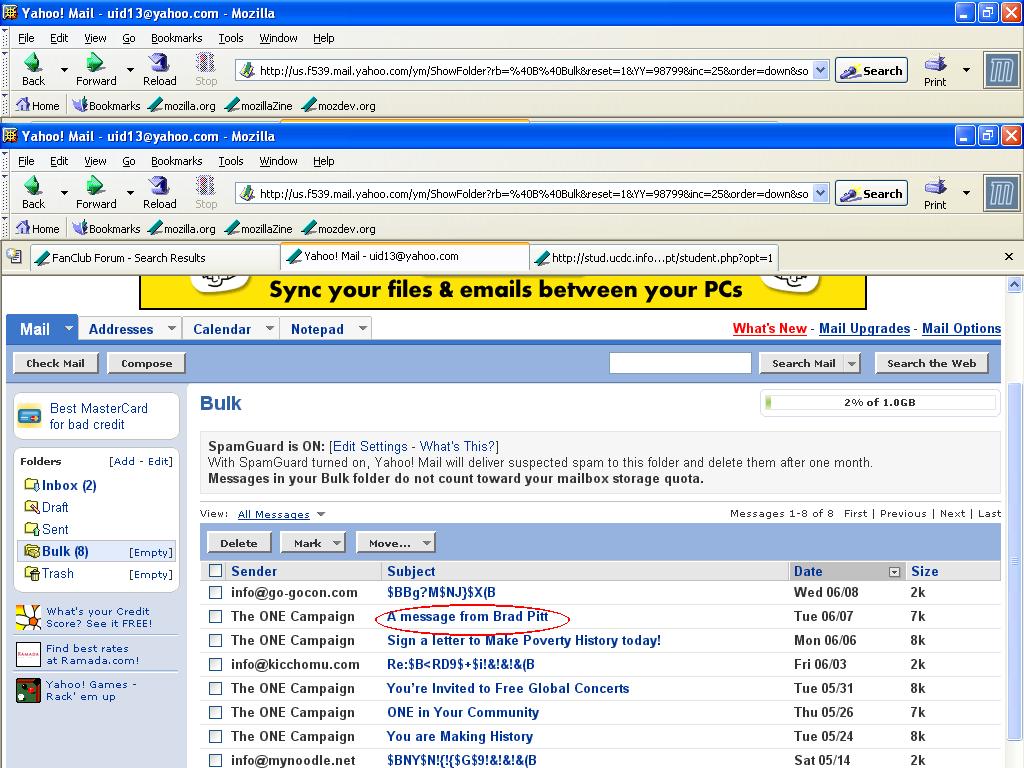This screenshot has height=768, width=1024.
Task: Close the current tab with the tab bar X
Action: point(1008,257)
